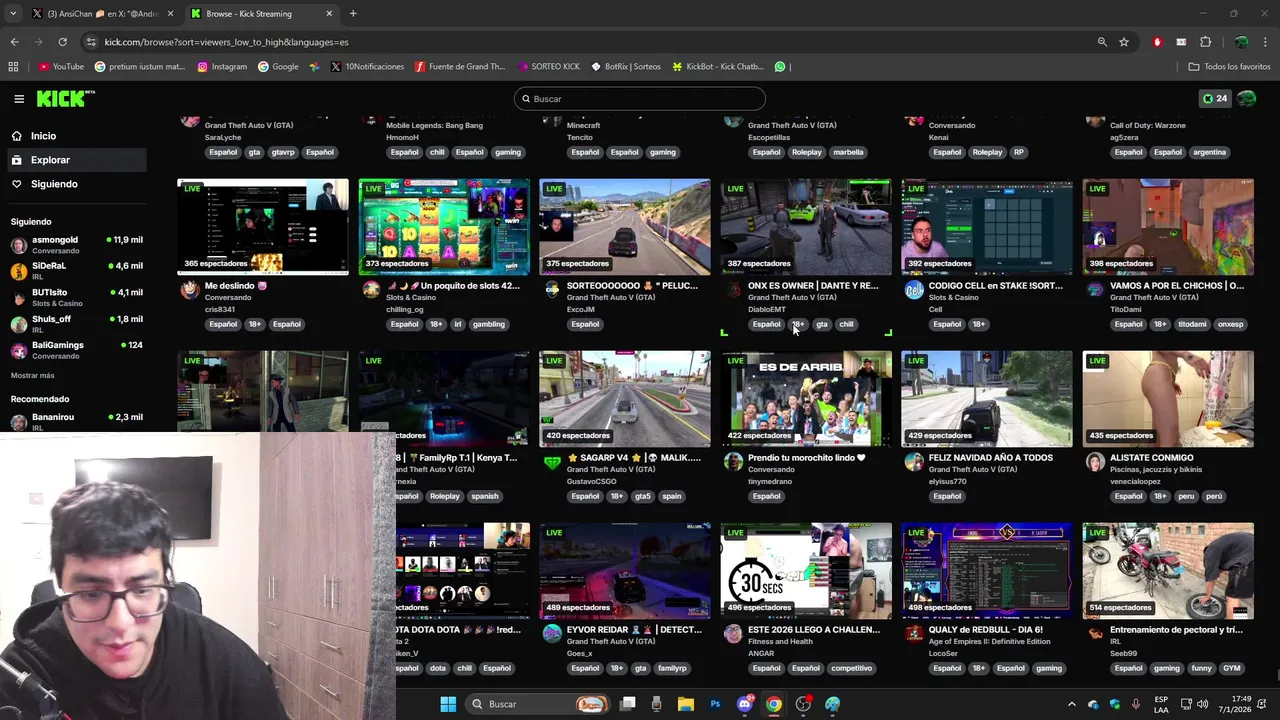Open SiDeRaL followed channel
This screenshot has width=1280, height=720.
(76, 271)
